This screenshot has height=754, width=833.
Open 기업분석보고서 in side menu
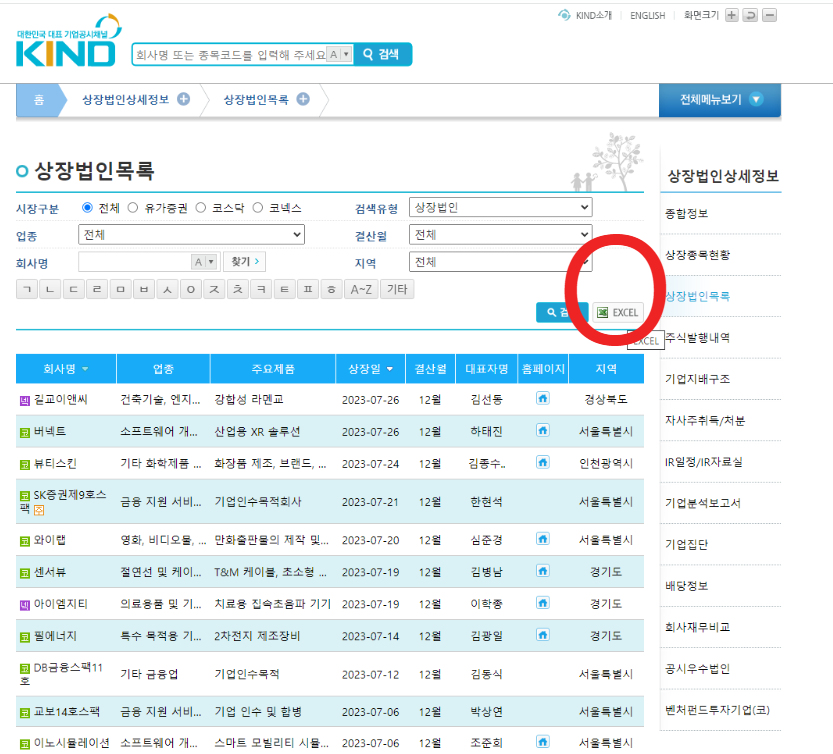coord(703,503)
